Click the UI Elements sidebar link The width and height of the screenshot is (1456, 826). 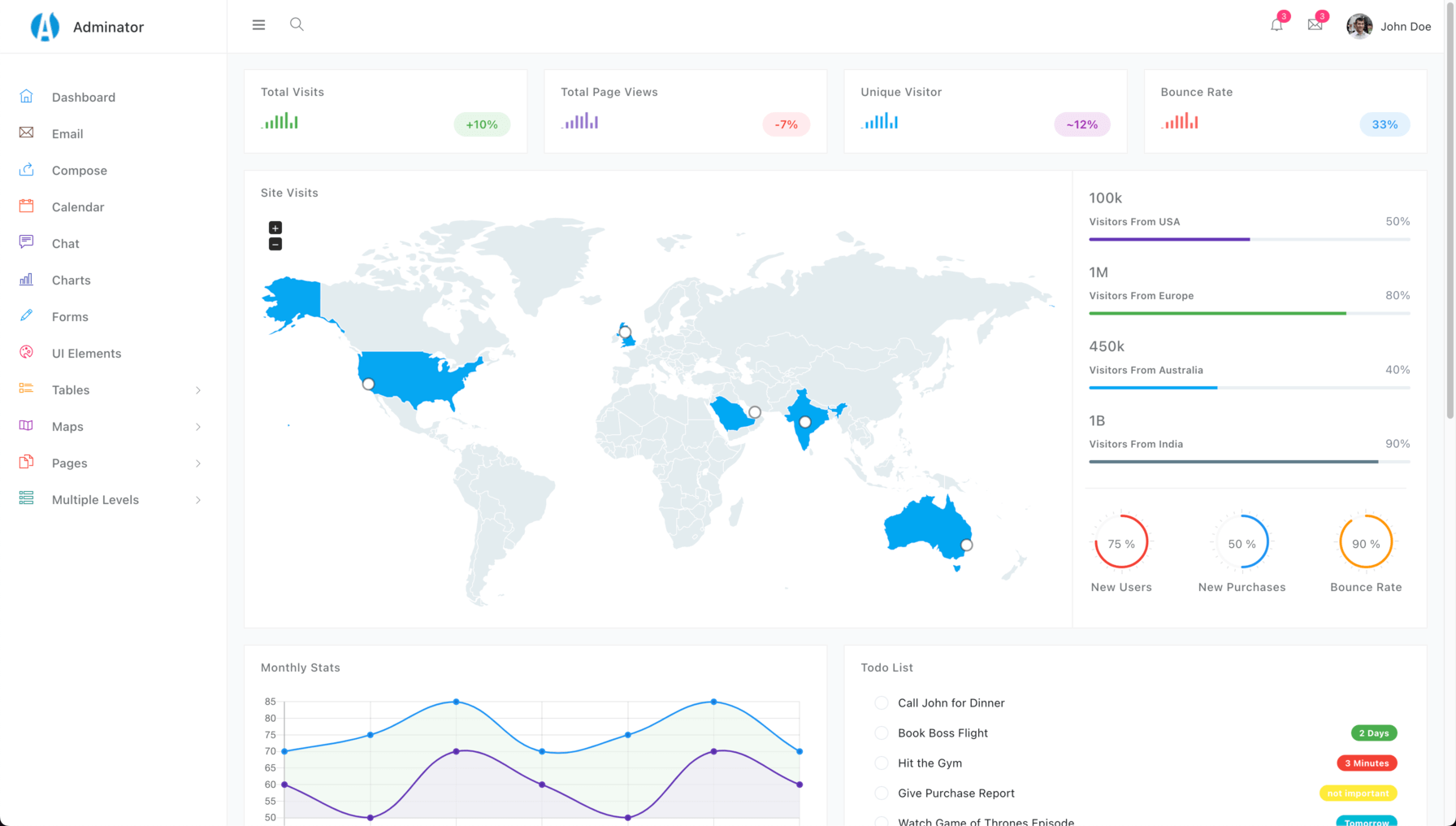pos(86,354)
